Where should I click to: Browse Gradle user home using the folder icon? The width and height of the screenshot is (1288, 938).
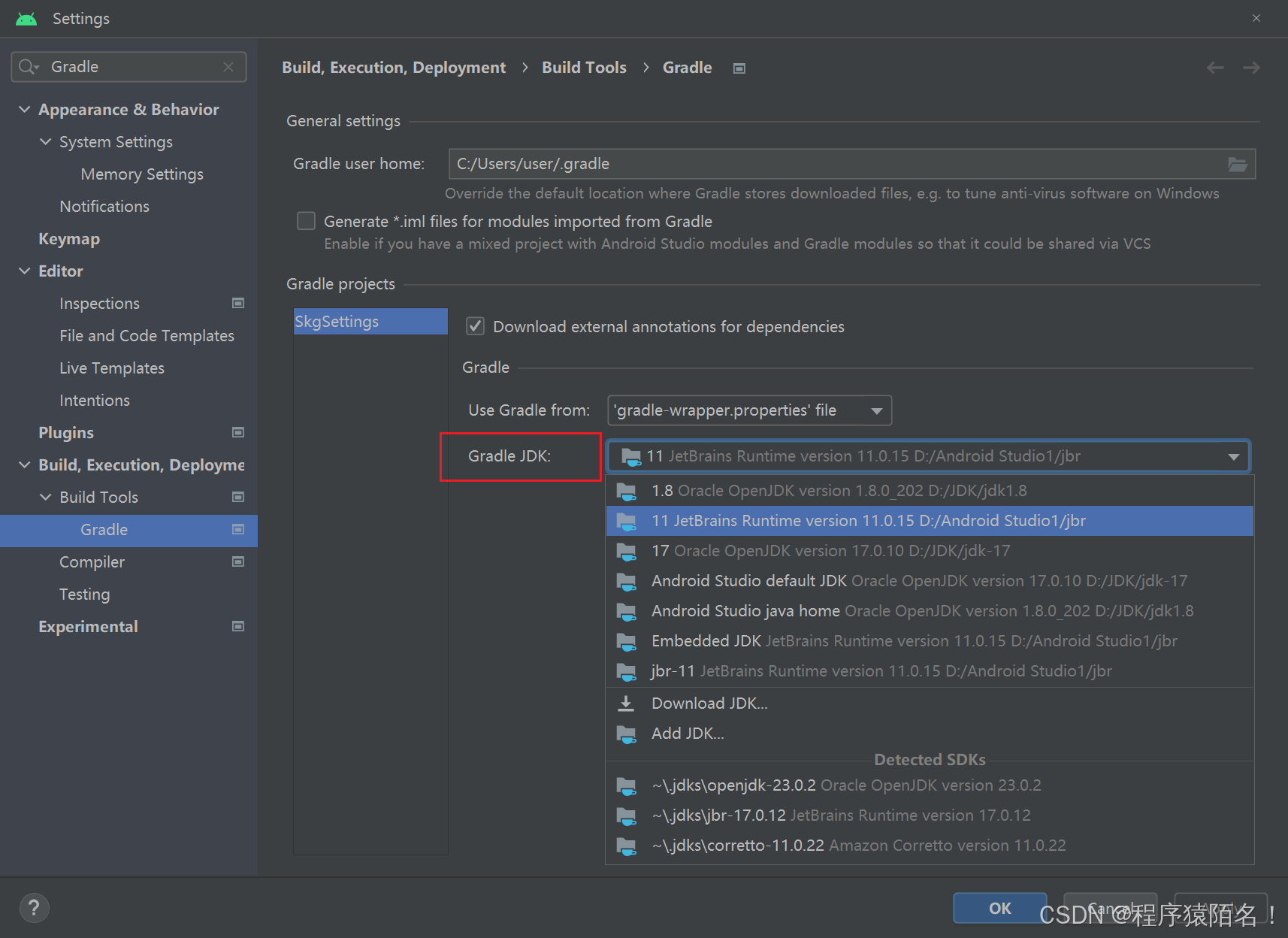pos(1237,164)
